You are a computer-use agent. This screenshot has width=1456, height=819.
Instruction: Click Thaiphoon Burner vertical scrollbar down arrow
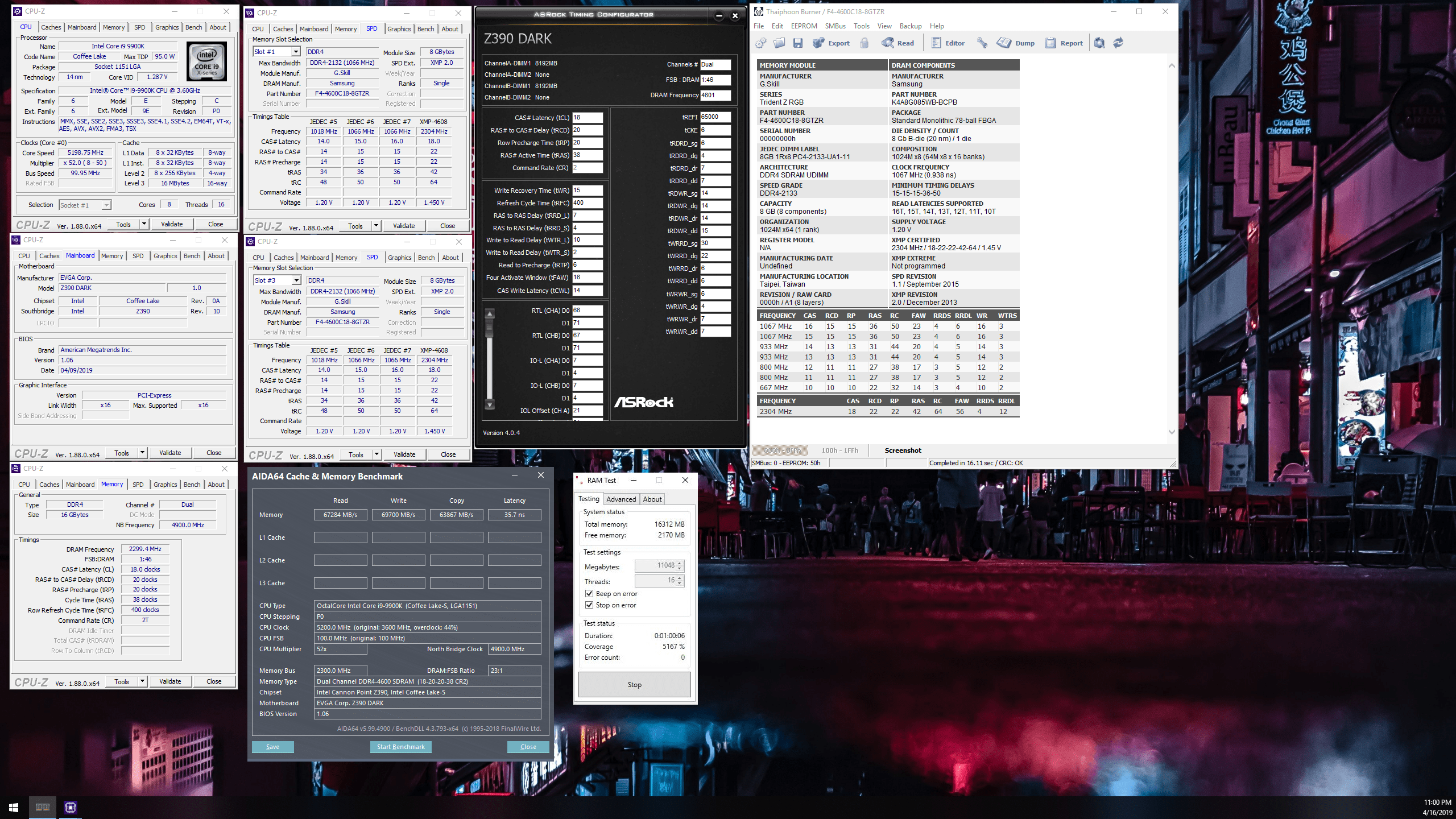pos(1172,432)
